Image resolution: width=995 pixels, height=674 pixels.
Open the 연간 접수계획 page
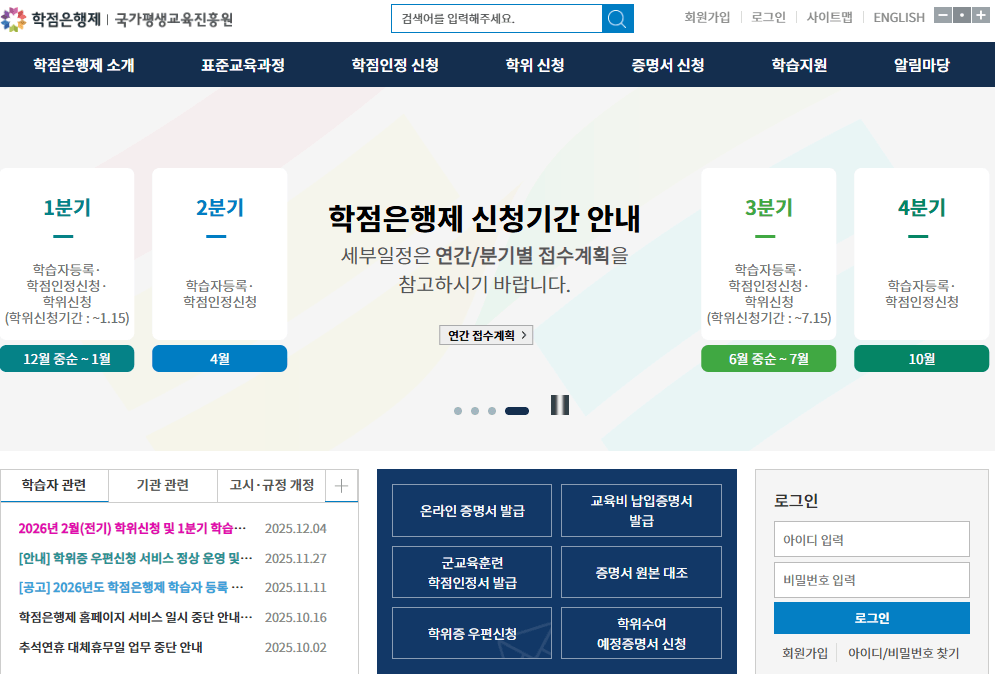pos(486,335)
